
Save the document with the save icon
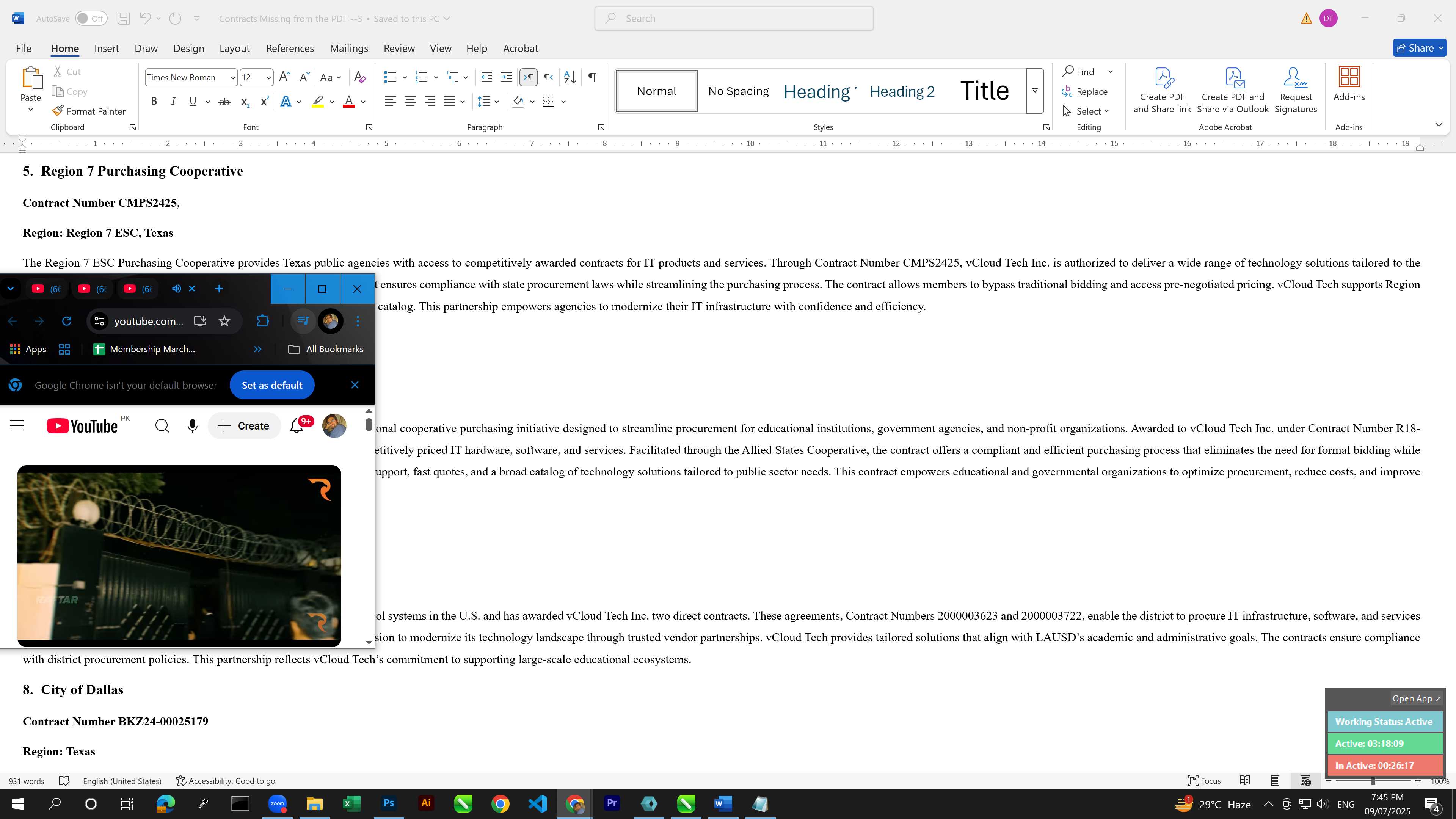pos(123,19)
